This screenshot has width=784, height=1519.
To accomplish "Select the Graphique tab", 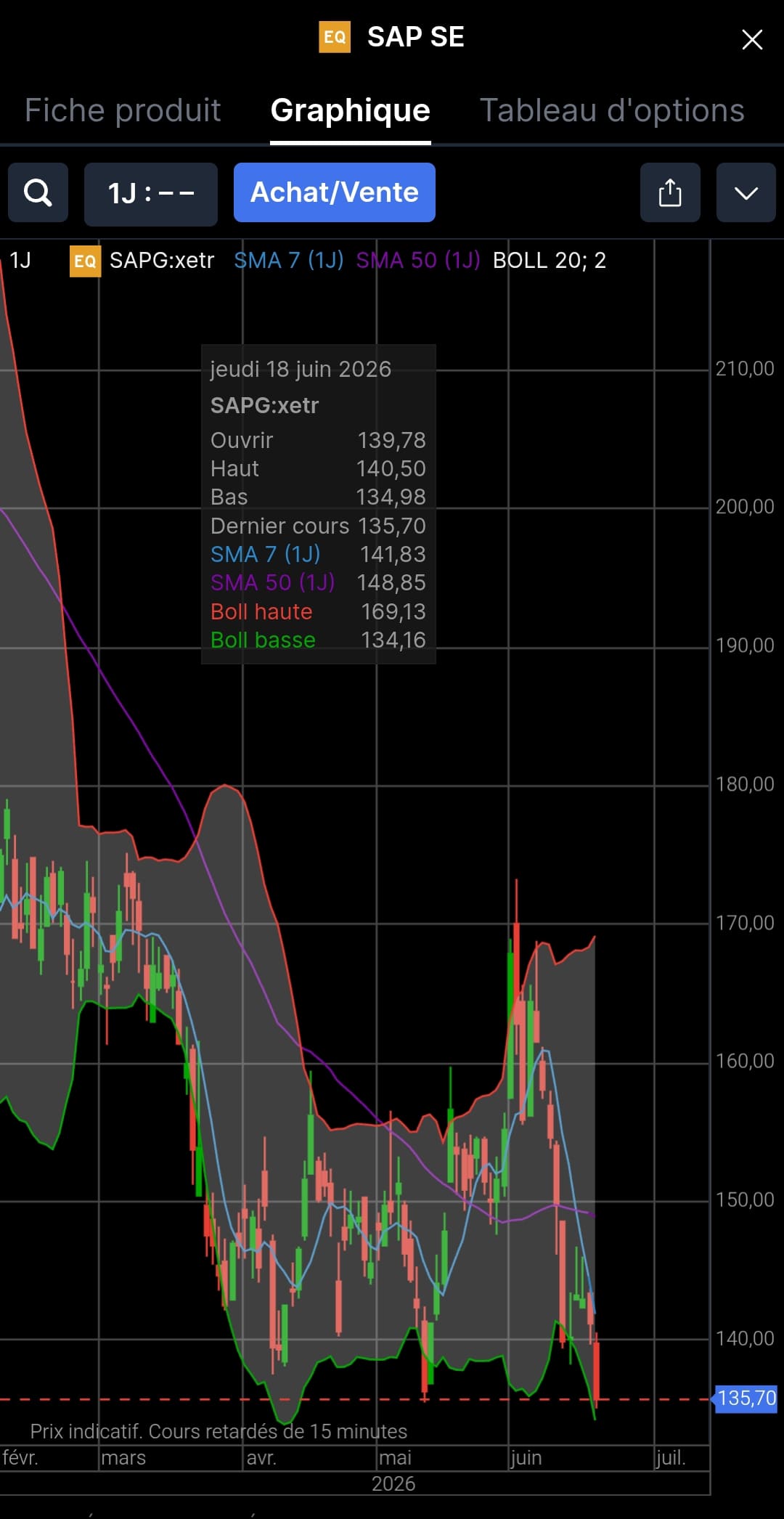I will [351, 110].
